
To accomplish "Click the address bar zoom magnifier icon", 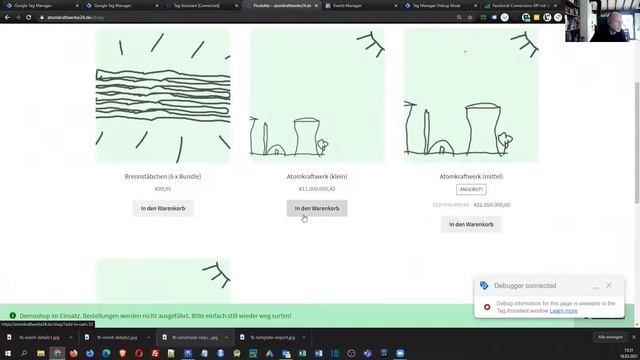I will [459, 18].
